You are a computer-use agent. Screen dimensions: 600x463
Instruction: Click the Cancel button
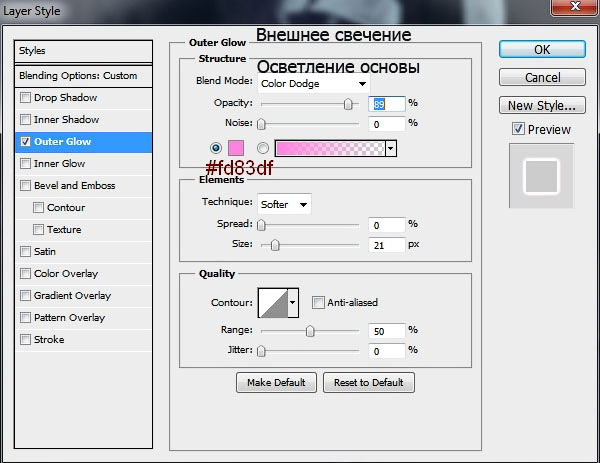coord(542,77)
